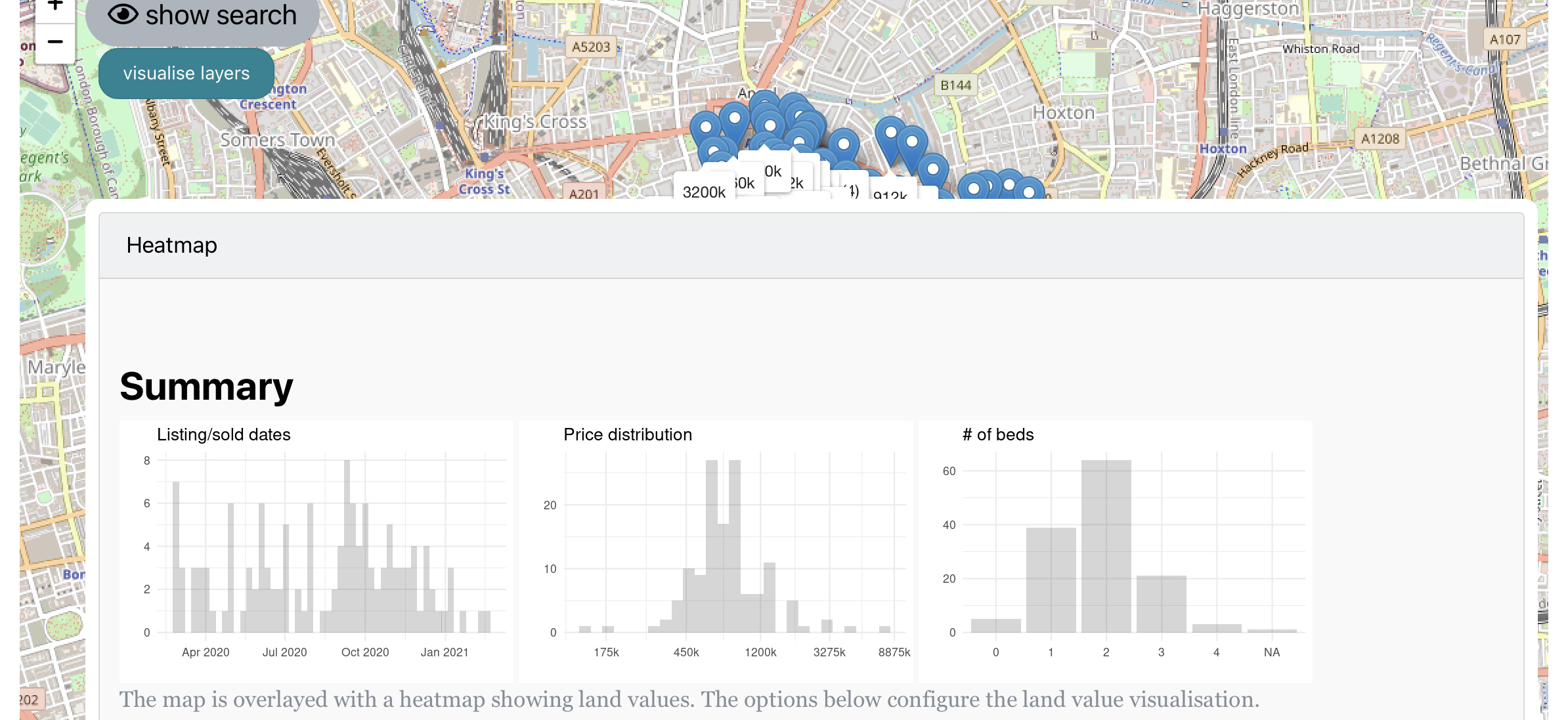Click the leftmost blue map marker
Viewport: 1568px width, 720px height.
point(706,128)
